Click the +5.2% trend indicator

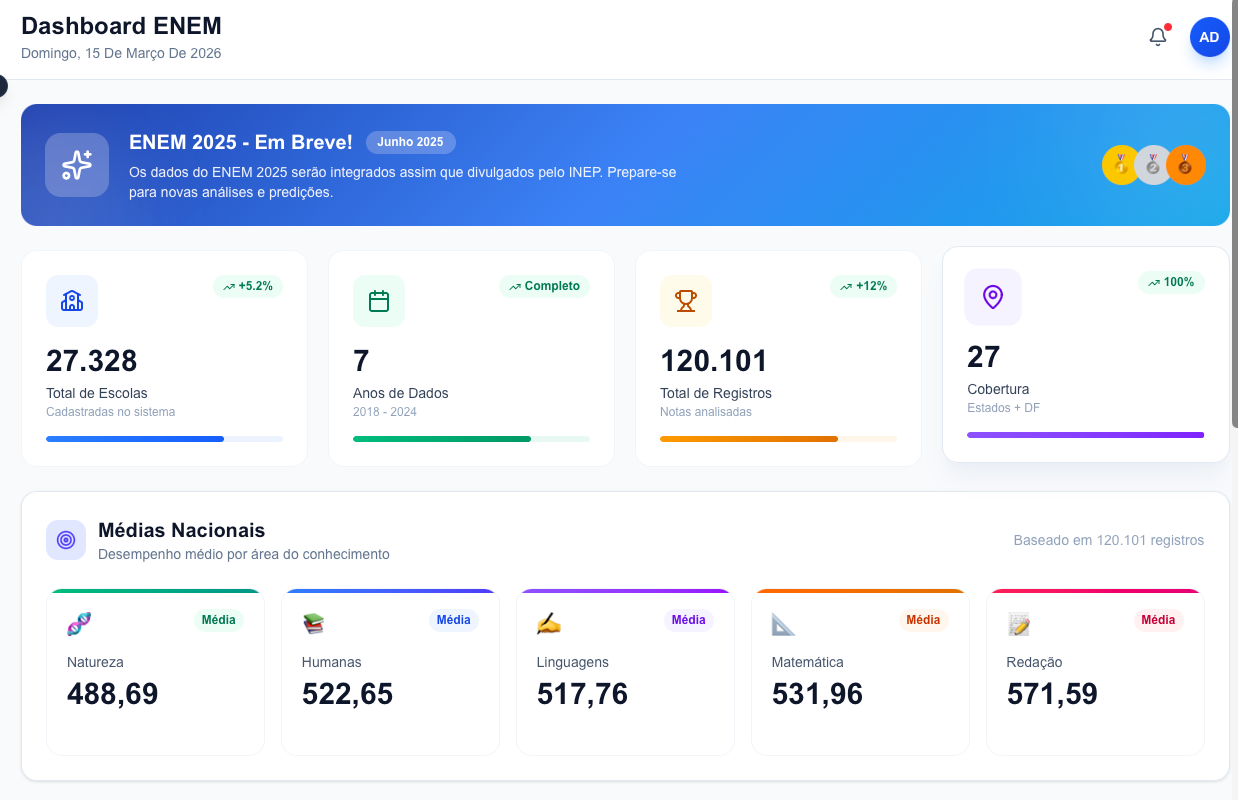coord(248,286)
